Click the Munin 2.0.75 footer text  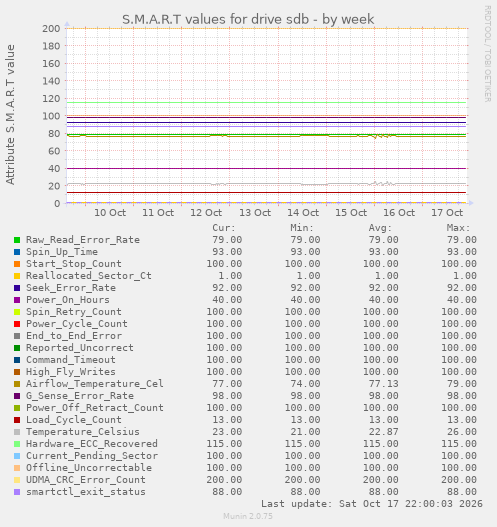pos(248,516)
